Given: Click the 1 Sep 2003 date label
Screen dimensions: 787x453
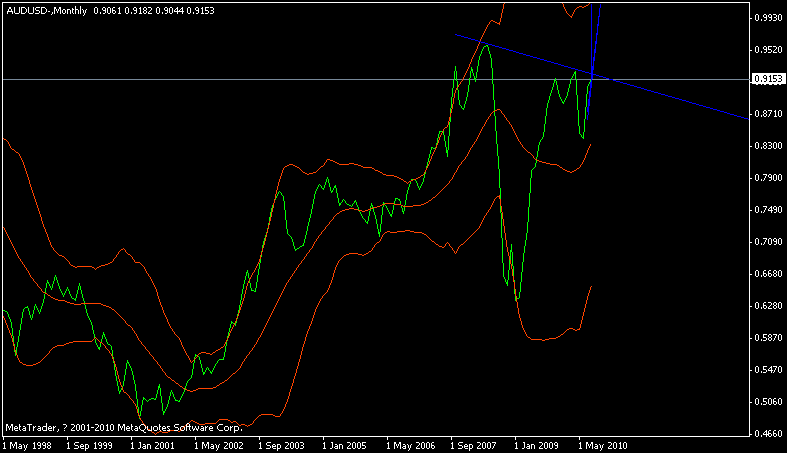Looking at the screenshot, I should [x=281, y=445].
